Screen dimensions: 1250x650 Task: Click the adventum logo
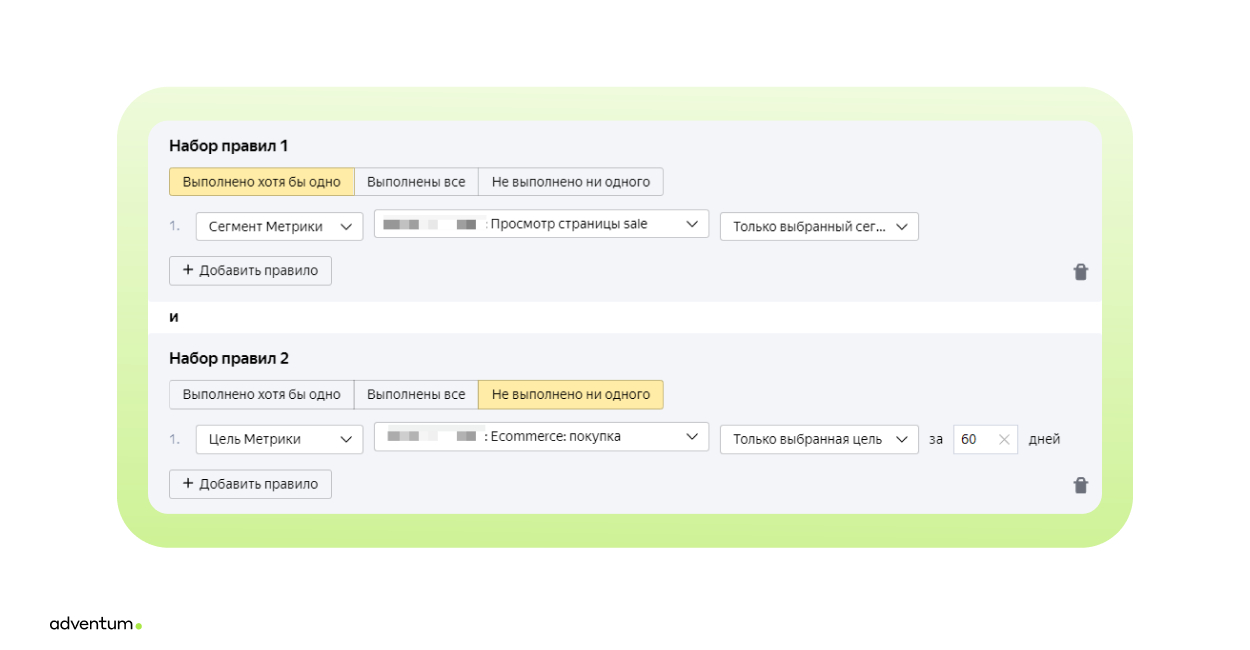(x=95, y=624)
